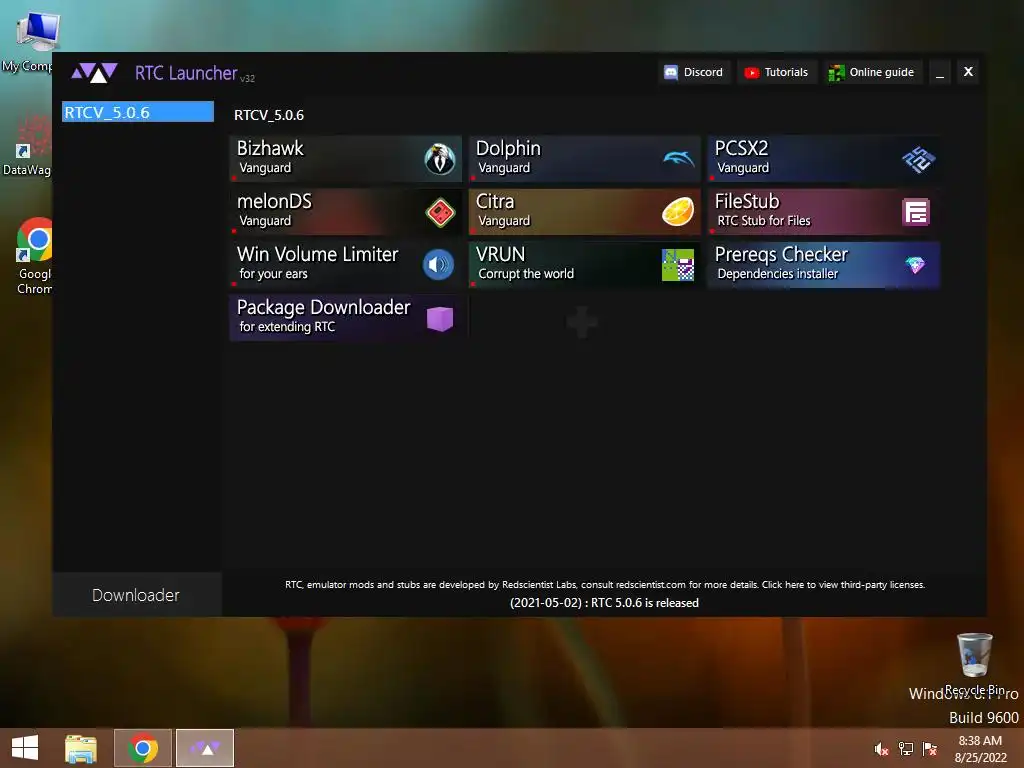Click the Package Downloader purple cube icon

point(440,319)
